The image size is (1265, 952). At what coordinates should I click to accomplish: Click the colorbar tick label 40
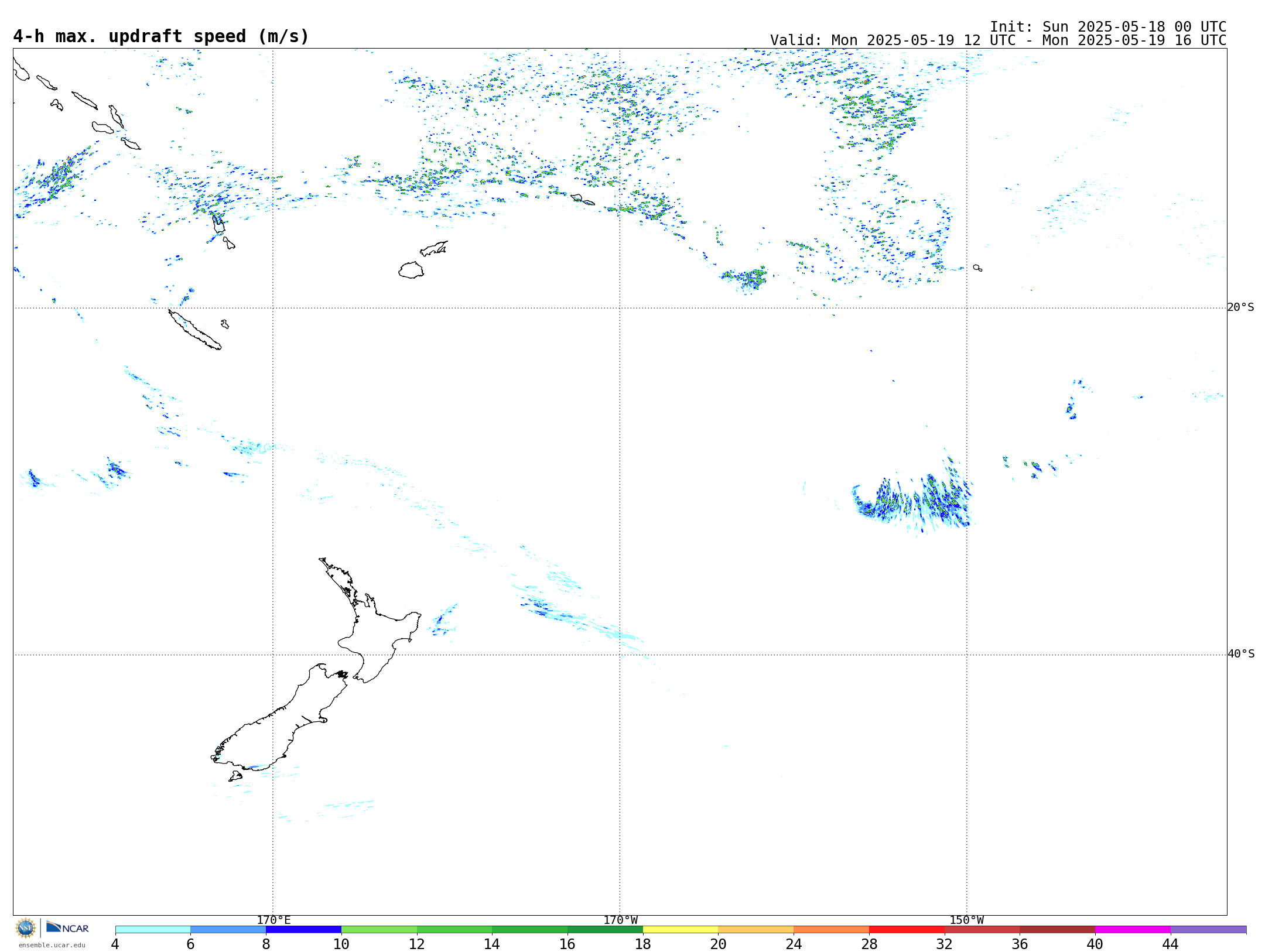pos(1095,944)
